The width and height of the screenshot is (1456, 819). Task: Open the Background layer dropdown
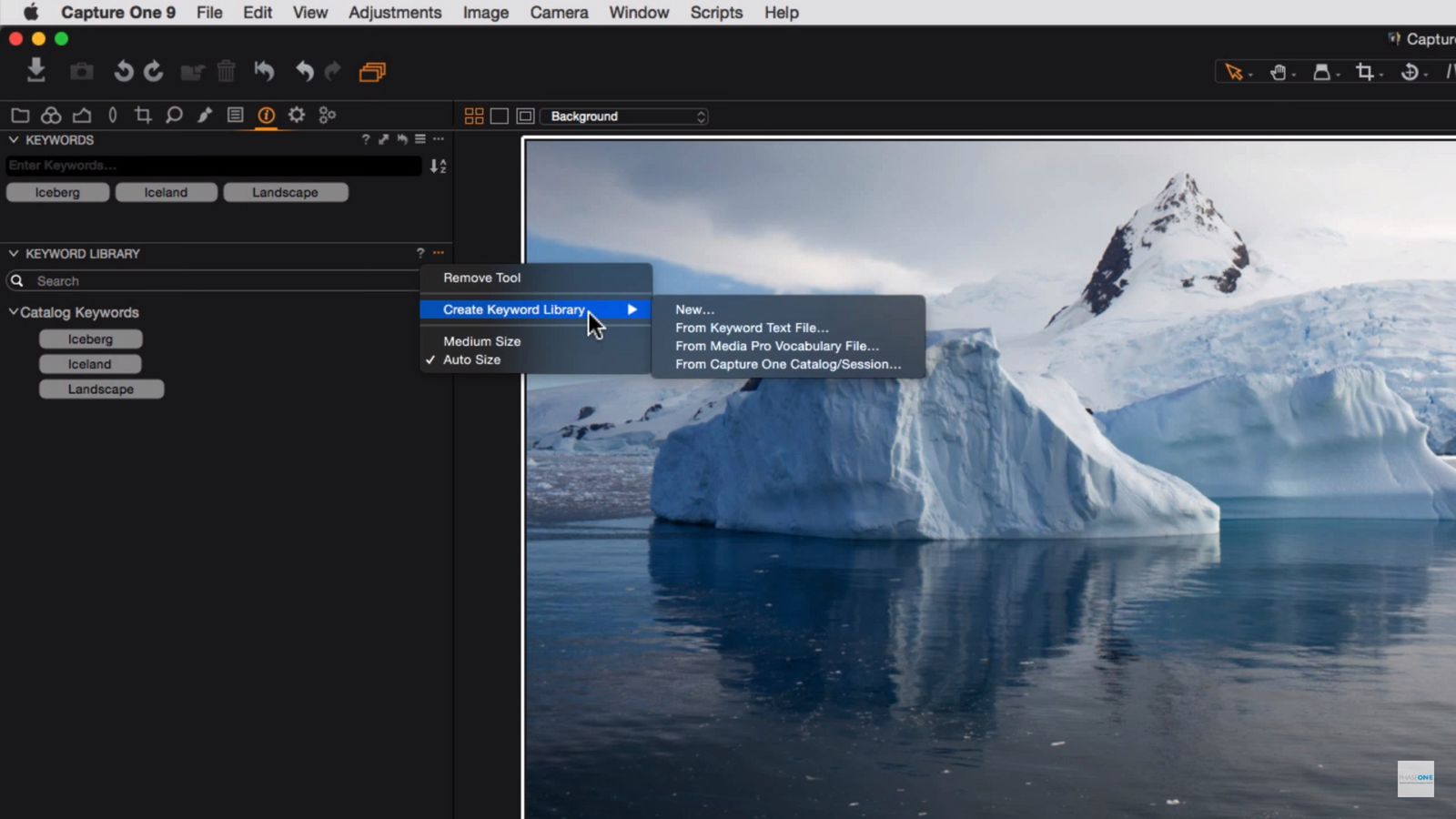tap(624, 116)
